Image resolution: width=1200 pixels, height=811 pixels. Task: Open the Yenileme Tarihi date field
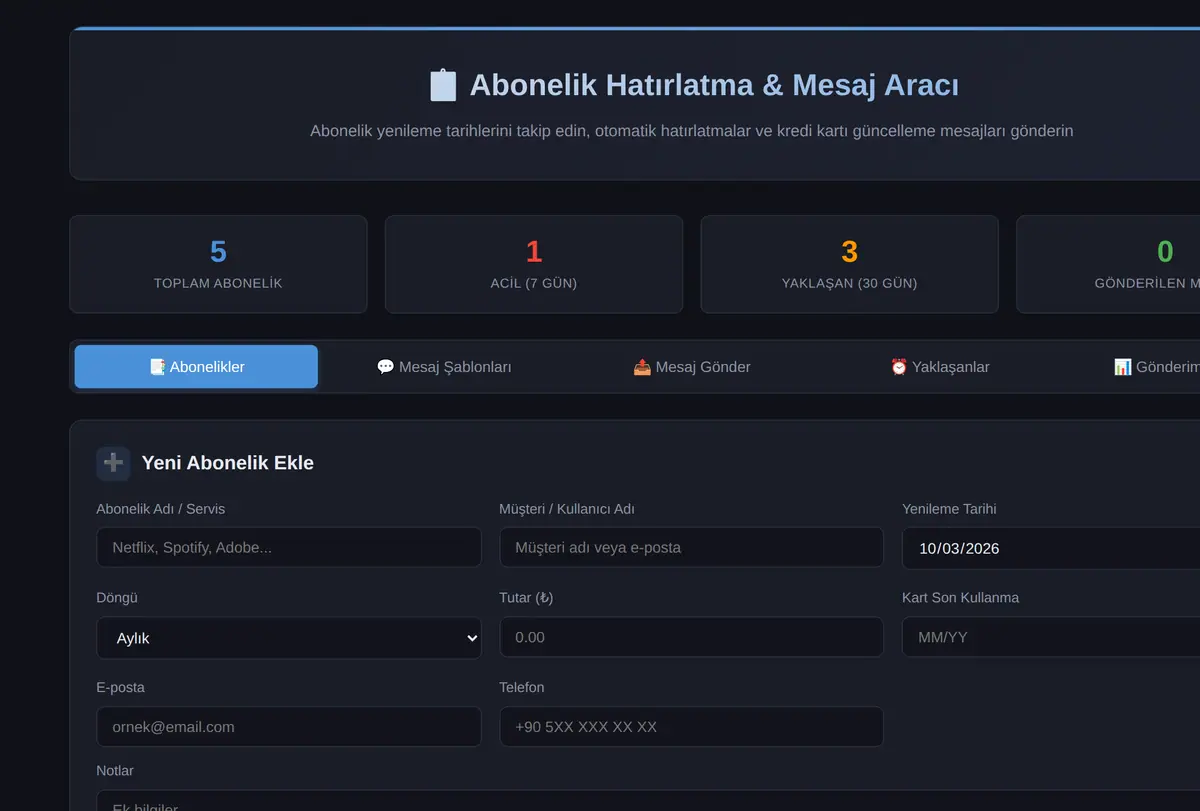[1051, 548]
